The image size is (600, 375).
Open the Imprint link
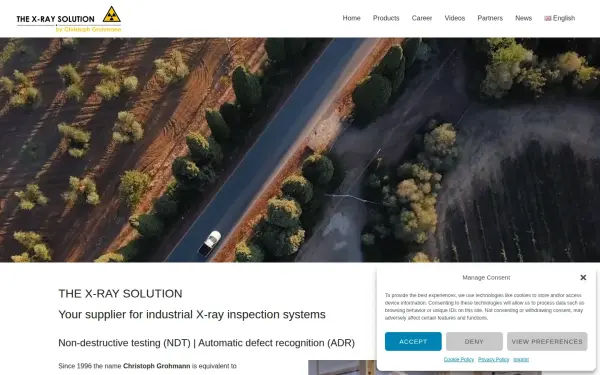pos(521,359)
